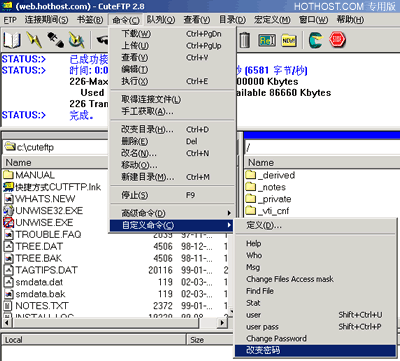Choose Who custom command
This screenshot has width=400, height=361.
coord(315,255)
